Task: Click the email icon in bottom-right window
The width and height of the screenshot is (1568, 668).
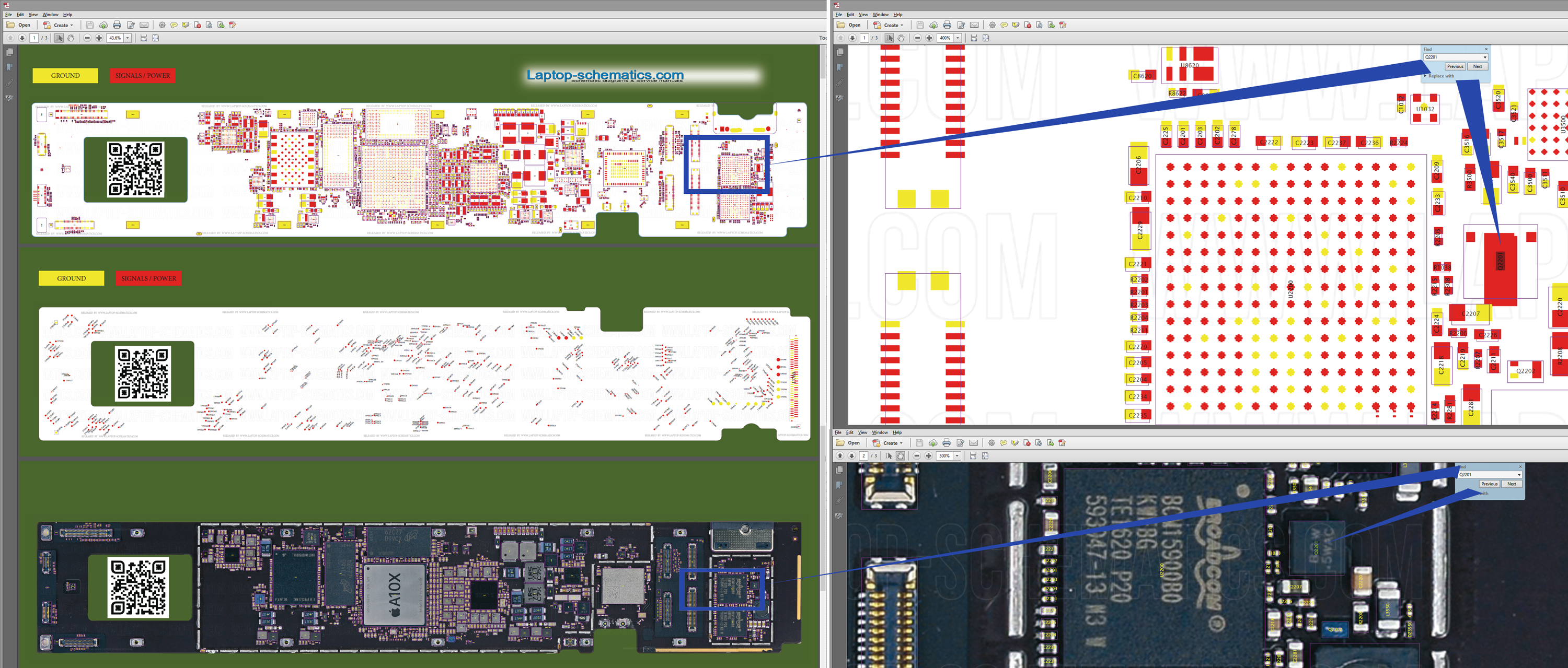Action: pyautogui.click(x=974, y=443)
